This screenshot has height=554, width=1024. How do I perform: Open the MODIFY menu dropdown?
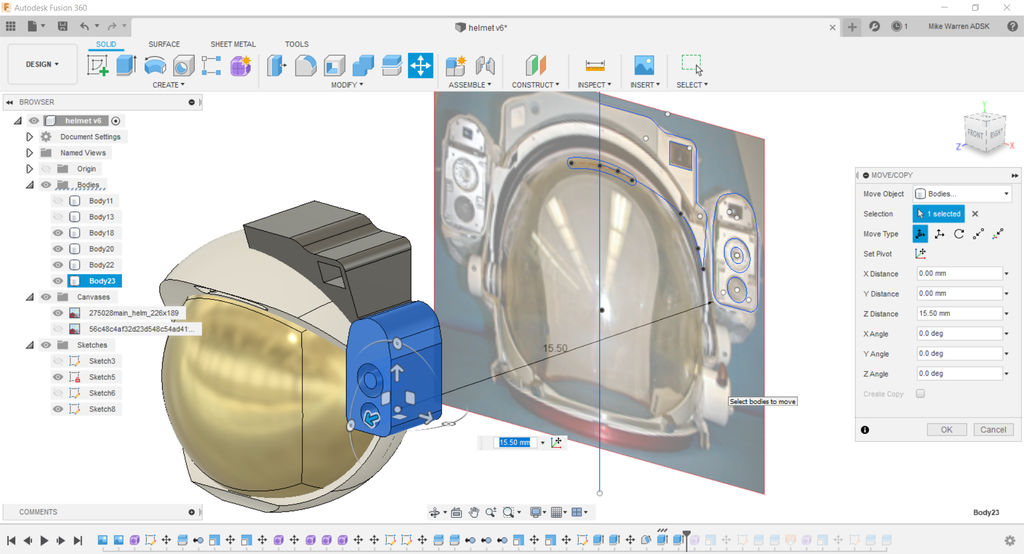[x=347, y=85]
